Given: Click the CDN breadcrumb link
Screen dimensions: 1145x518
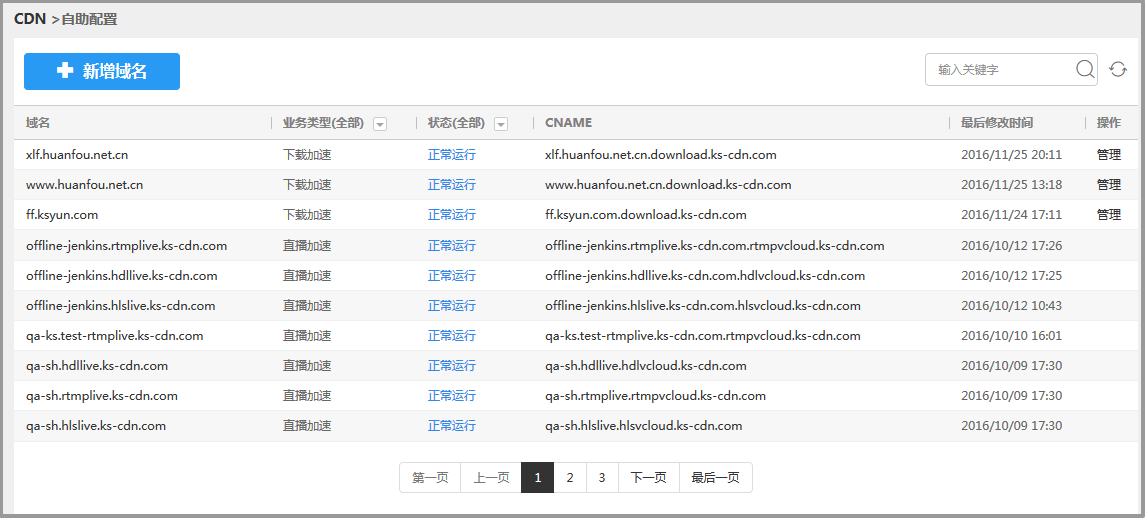Looking at the screenshot, I should pyautogui.click(x=30, y=19).
